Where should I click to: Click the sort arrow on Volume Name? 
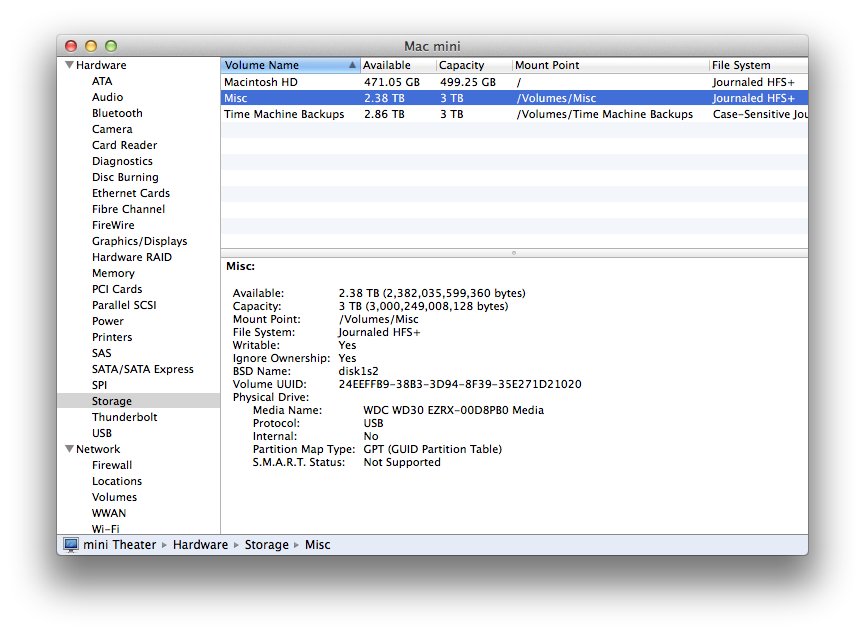(x=352, y=65)
